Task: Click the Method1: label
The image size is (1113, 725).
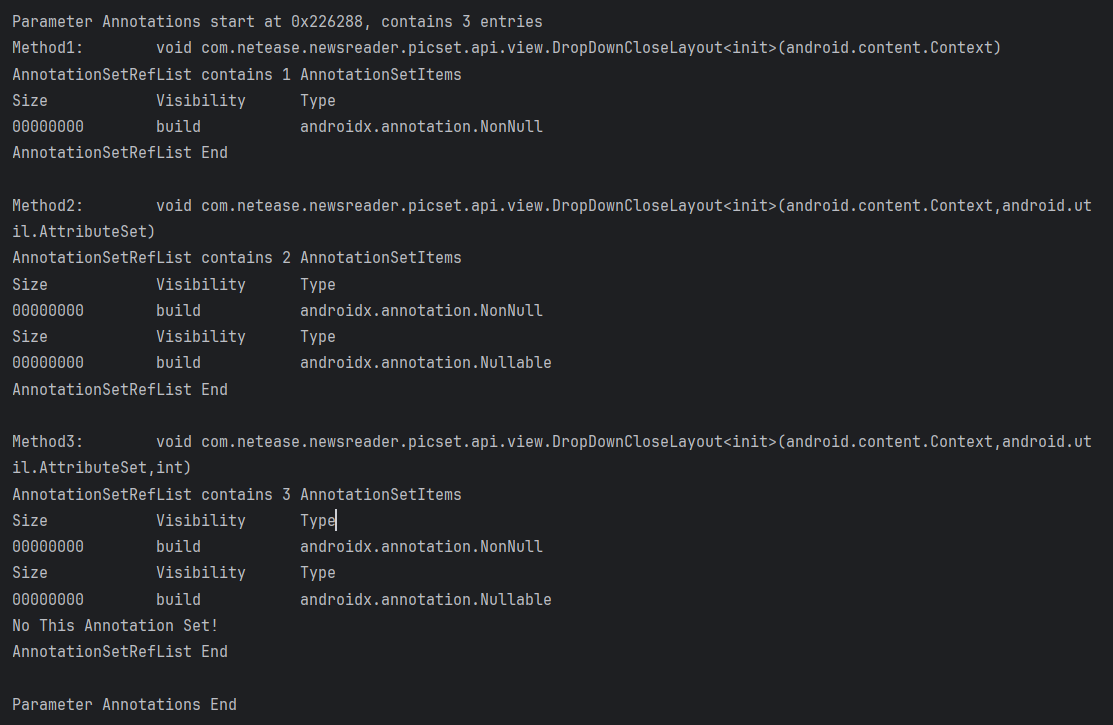Action: pyautogui.click(x=48, y=48)
